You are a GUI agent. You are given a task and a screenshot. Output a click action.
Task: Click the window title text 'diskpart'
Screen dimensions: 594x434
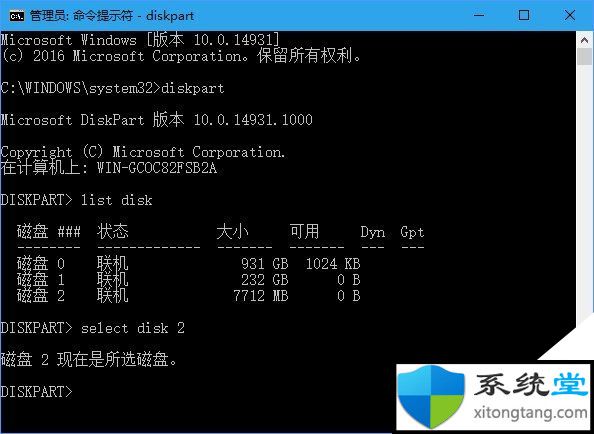pos(170,16)
